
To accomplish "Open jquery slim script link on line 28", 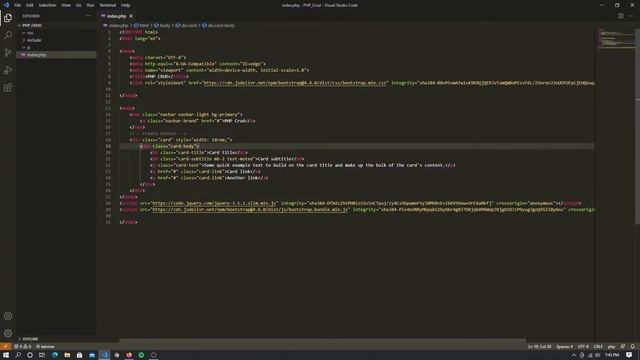I will (214, 203).
